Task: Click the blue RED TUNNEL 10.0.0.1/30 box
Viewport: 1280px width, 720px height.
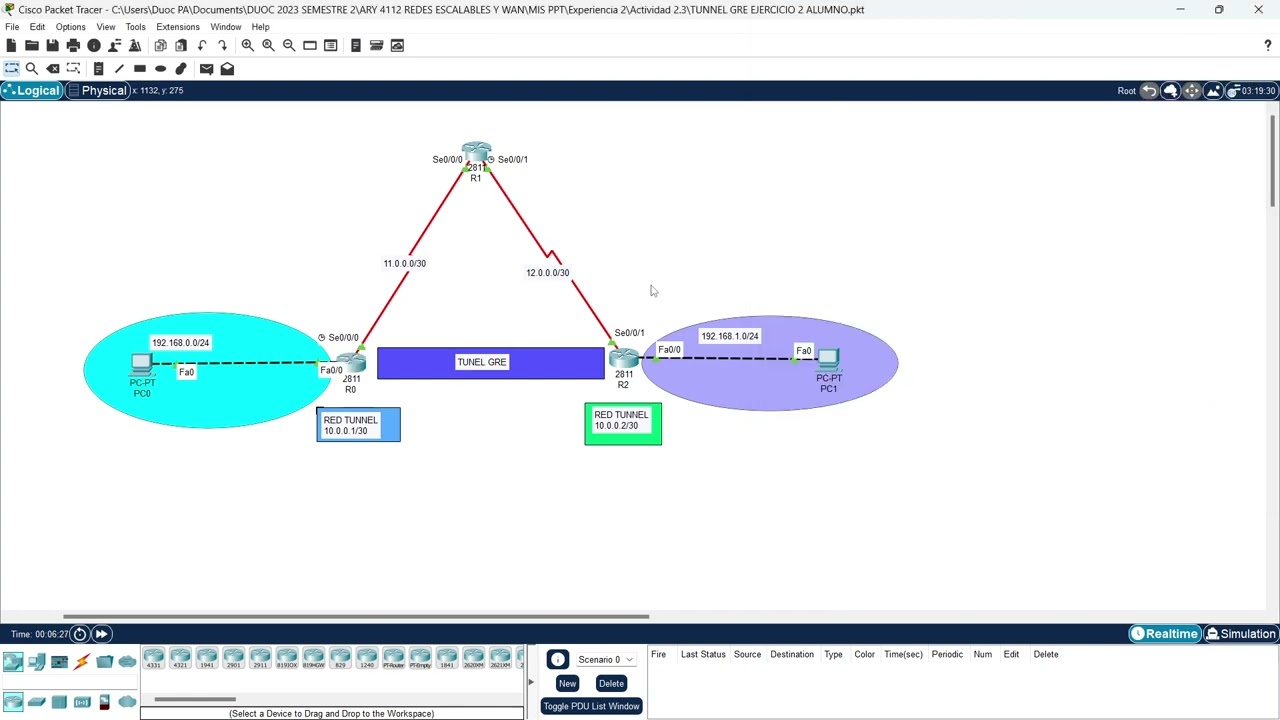Action: pos(358,425)
